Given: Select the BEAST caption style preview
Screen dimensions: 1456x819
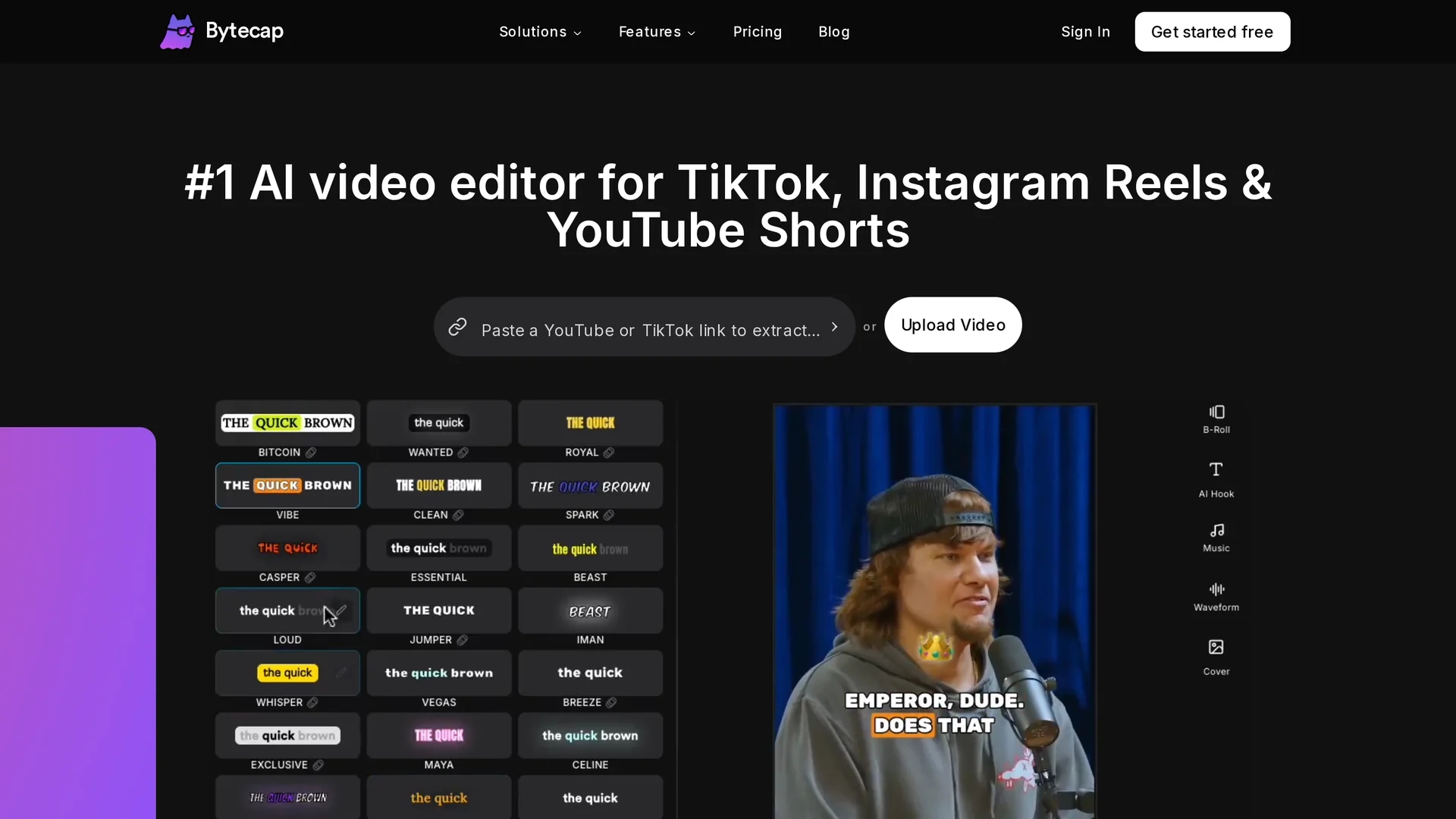Looking at the screenshot, I should coord(590,548).
